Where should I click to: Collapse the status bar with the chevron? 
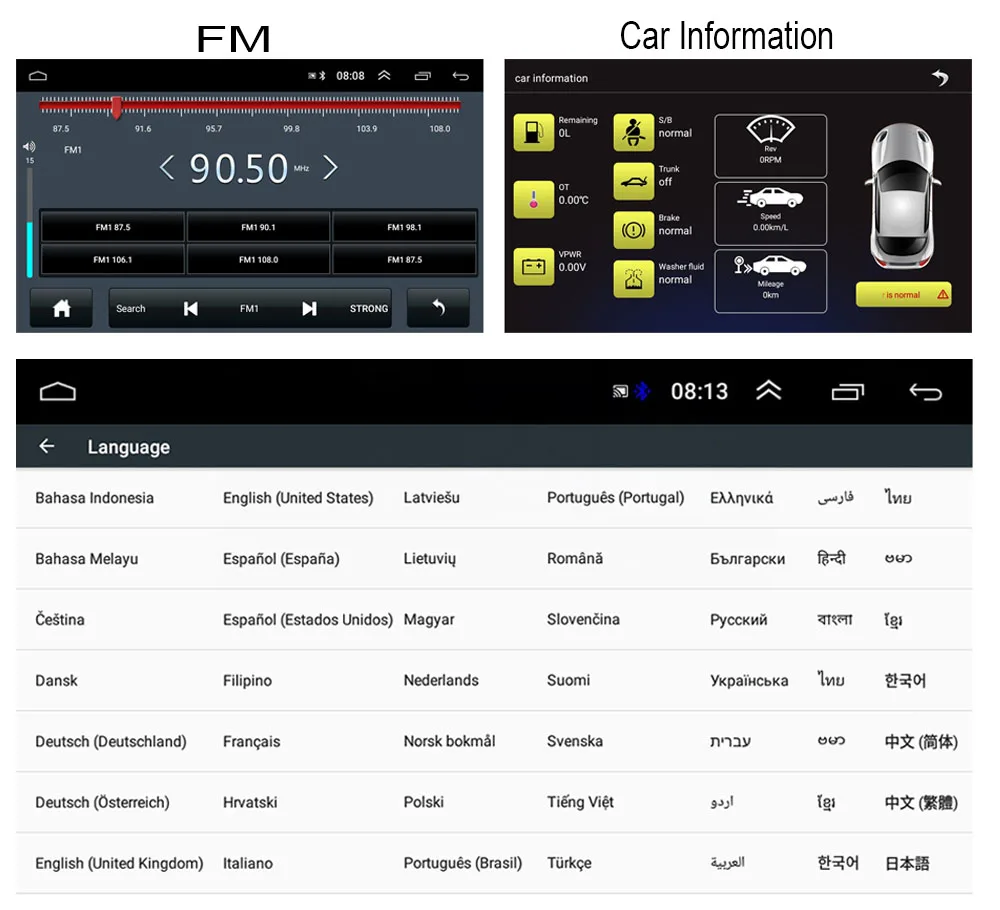(x=769, y=392)
